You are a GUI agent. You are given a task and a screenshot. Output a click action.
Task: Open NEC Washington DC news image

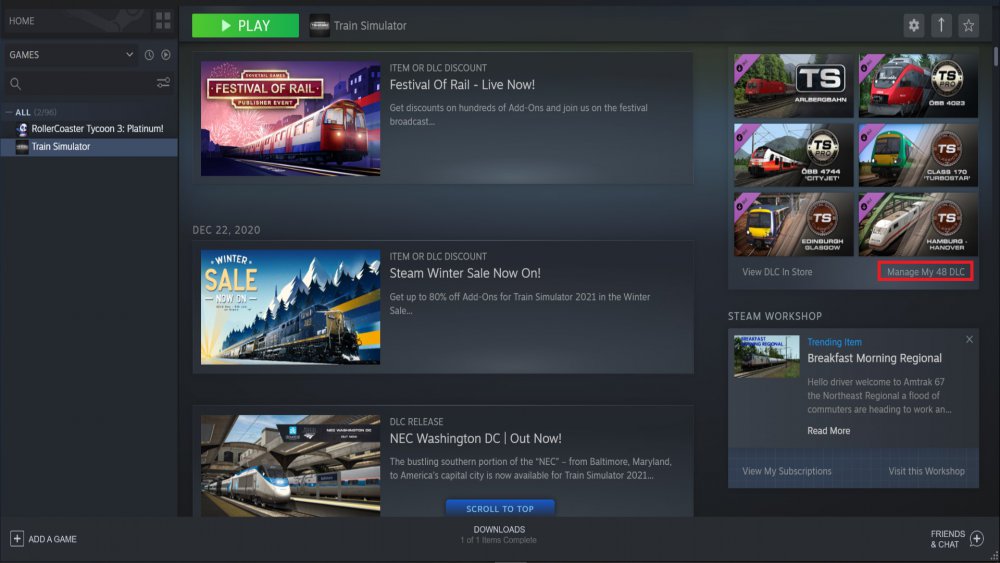click(290, 465)
